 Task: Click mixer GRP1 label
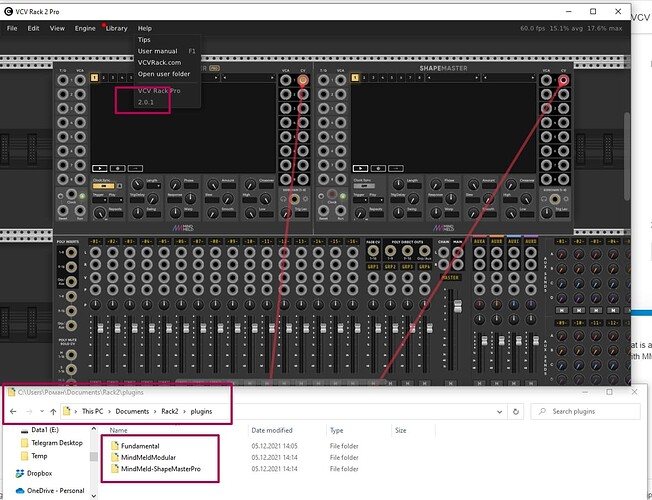tap(373, 267)
